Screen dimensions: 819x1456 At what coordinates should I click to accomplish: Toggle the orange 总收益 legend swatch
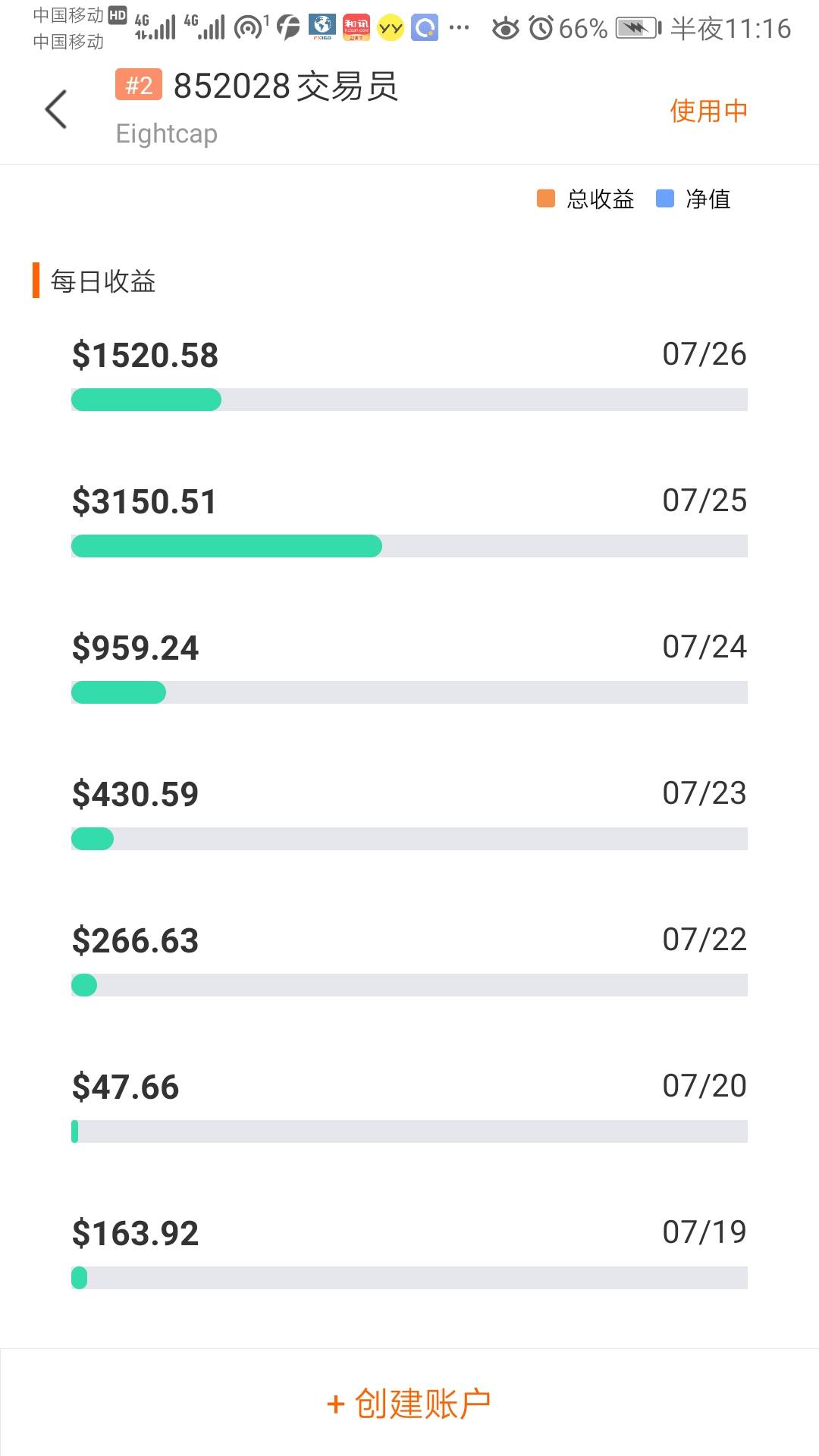546,199
